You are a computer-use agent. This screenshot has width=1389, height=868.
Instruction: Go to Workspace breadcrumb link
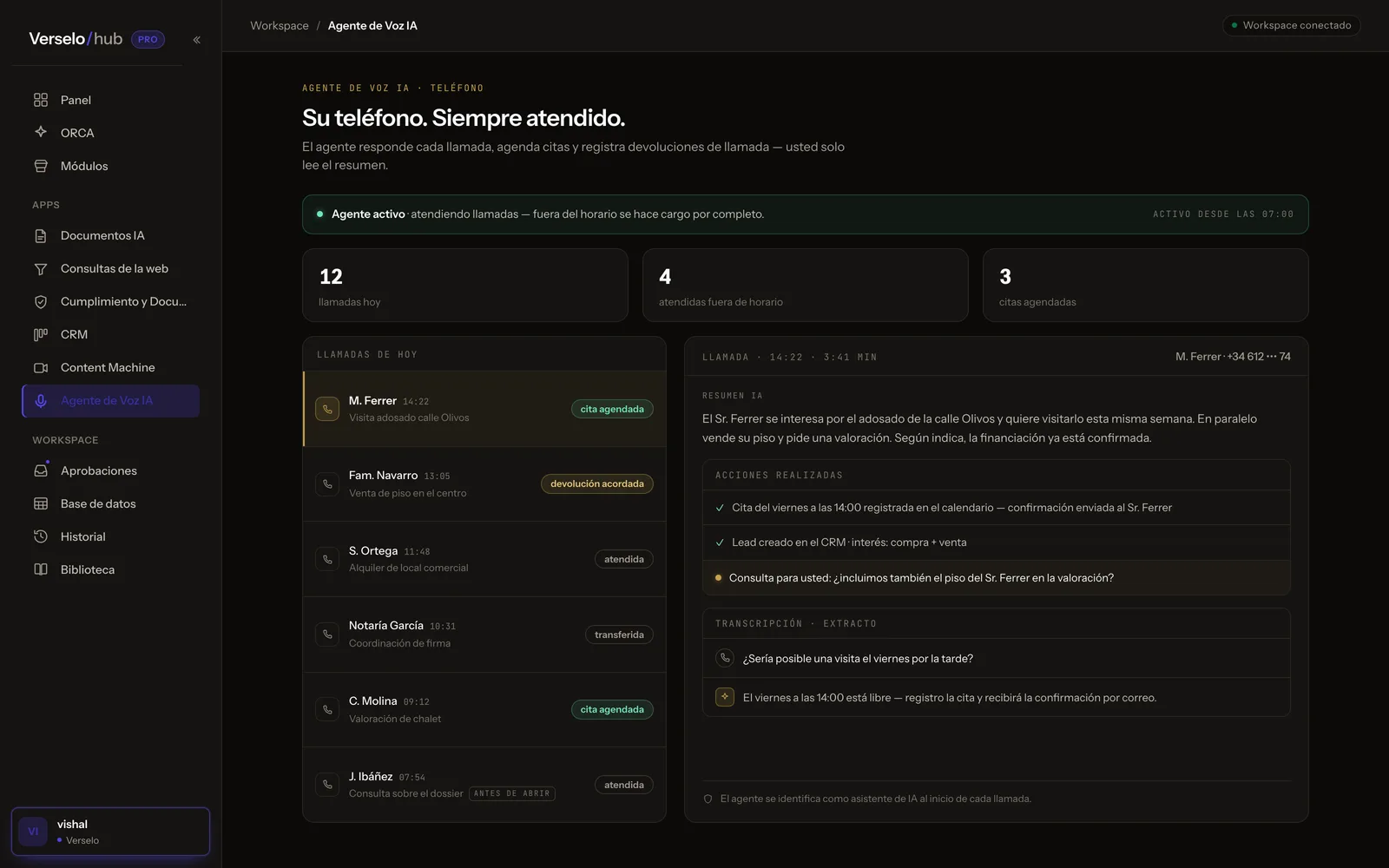click(280, 26)
